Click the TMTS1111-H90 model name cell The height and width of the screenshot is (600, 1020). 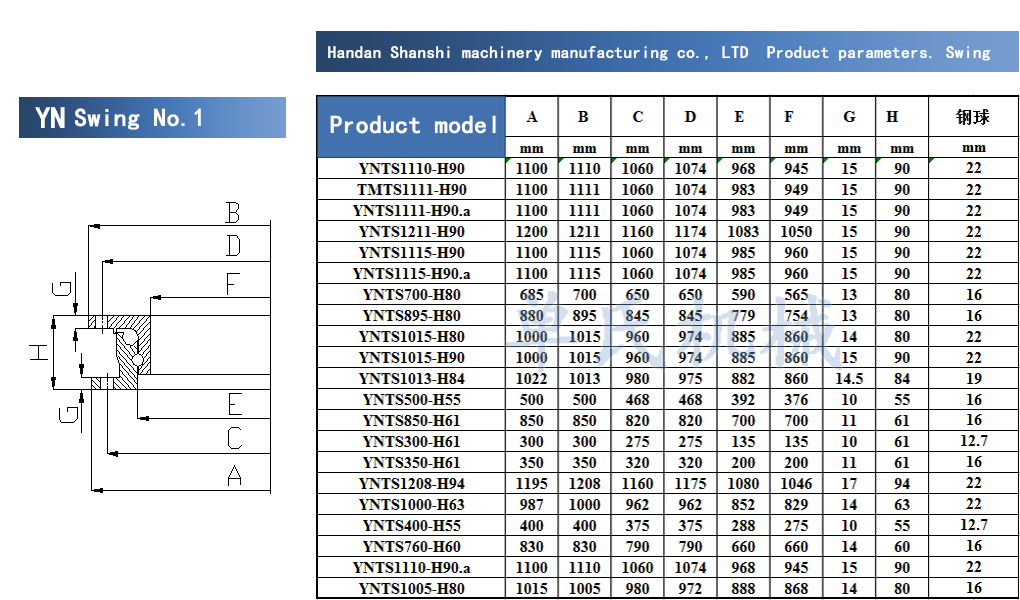[x=412, y=189]
